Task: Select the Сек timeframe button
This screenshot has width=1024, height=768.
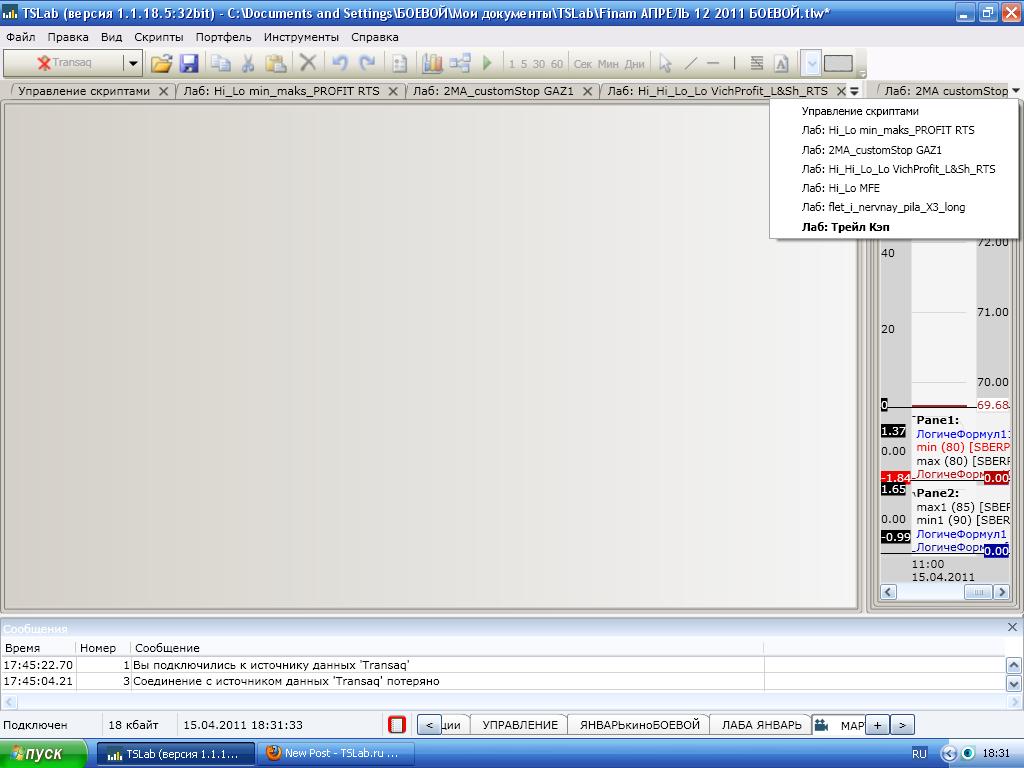Action: [x=583, y=64]
